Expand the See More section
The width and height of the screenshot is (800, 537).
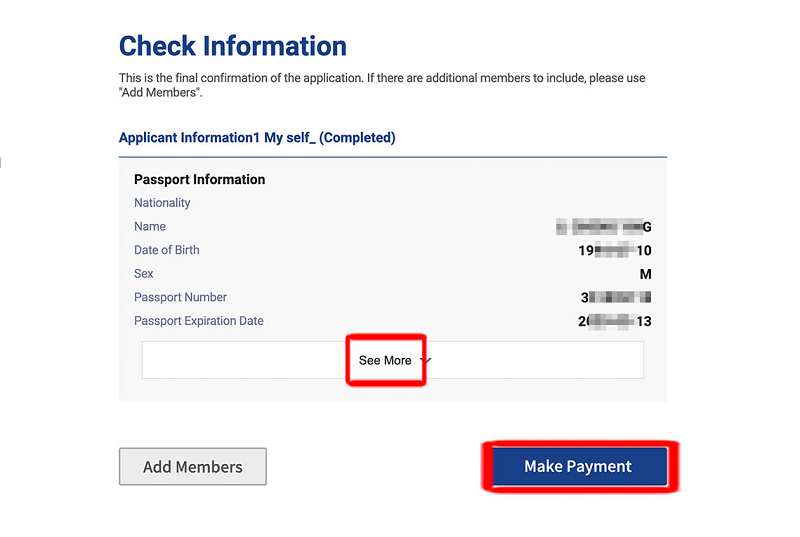point(385,360)
